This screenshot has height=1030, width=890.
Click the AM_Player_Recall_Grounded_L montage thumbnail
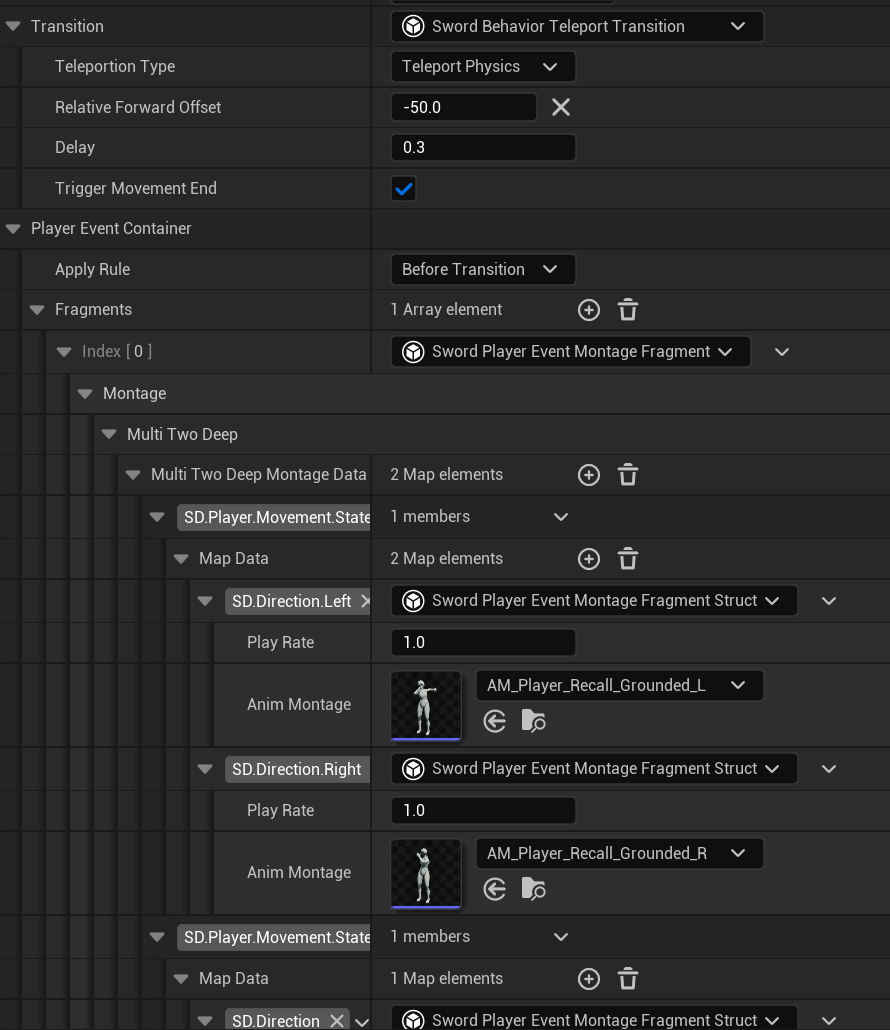(x=426, y=705)
